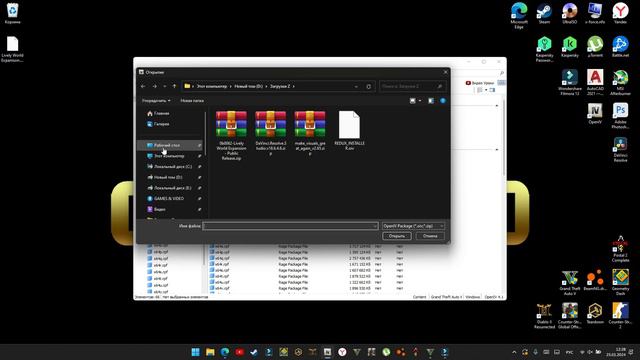Select the REDUX_INSTALLER.oiv file
The image size is (640, 360).
(x=349, y=130)
